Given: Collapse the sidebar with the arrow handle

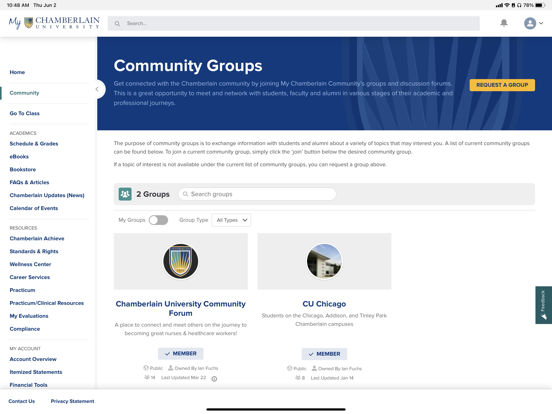Looking at the screenshot, I should [x=97, y=89].
